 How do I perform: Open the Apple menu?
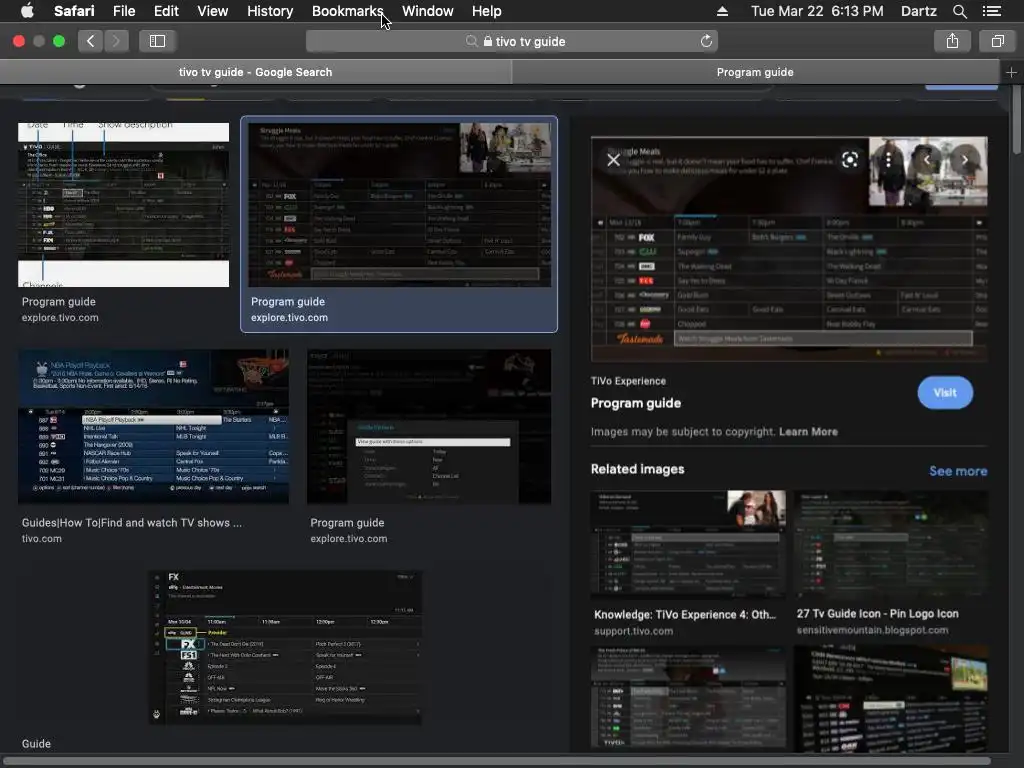click(27, 10)
